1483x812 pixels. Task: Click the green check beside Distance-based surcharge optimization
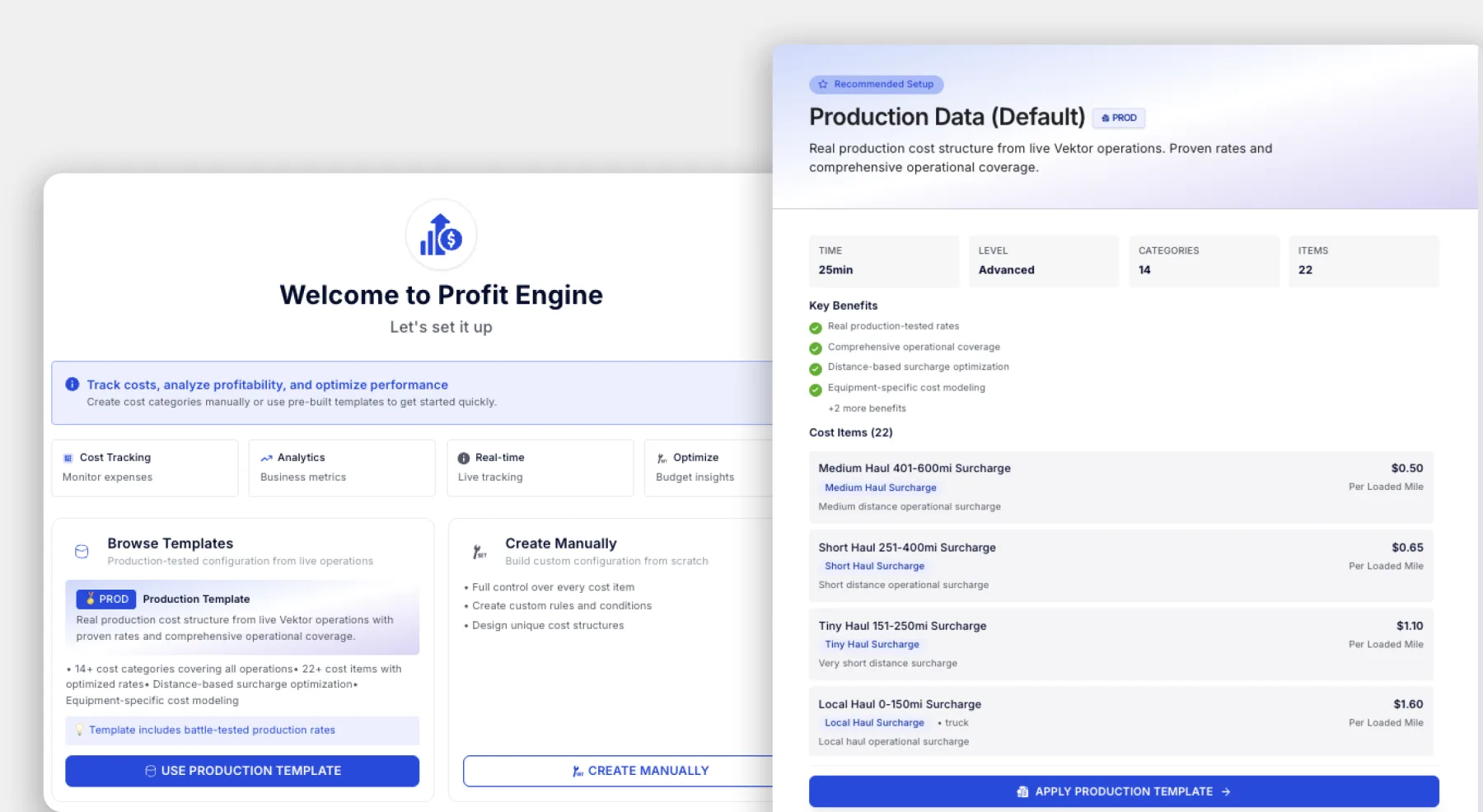coord(816,369)
